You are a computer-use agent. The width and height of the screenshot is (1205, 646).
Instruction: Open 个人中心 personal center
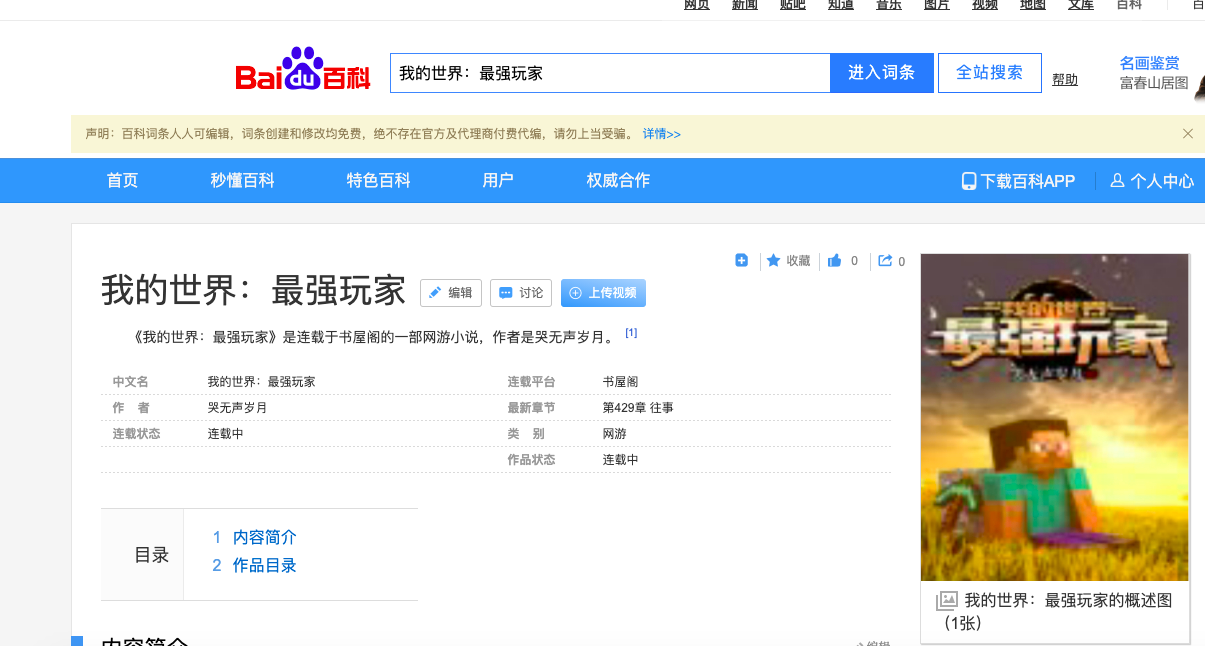click(1162, 181)
